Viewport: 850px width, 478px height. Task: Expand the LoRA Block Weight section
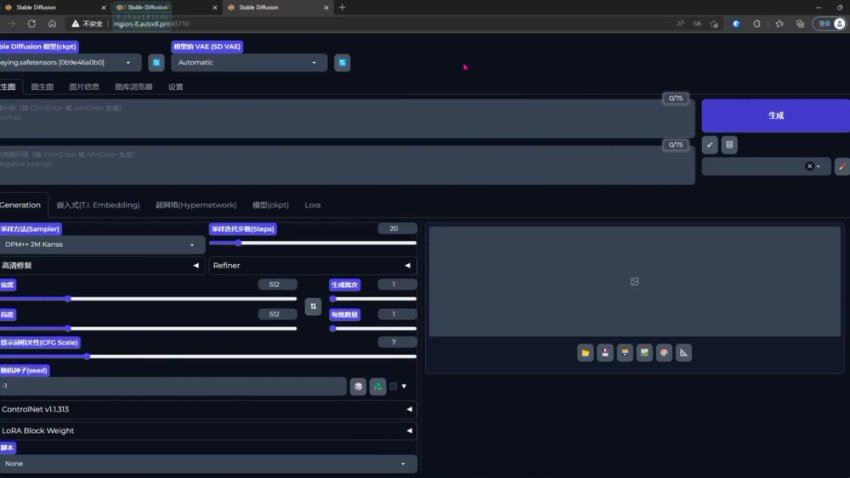pyautogui.click(x=208, y=431)
